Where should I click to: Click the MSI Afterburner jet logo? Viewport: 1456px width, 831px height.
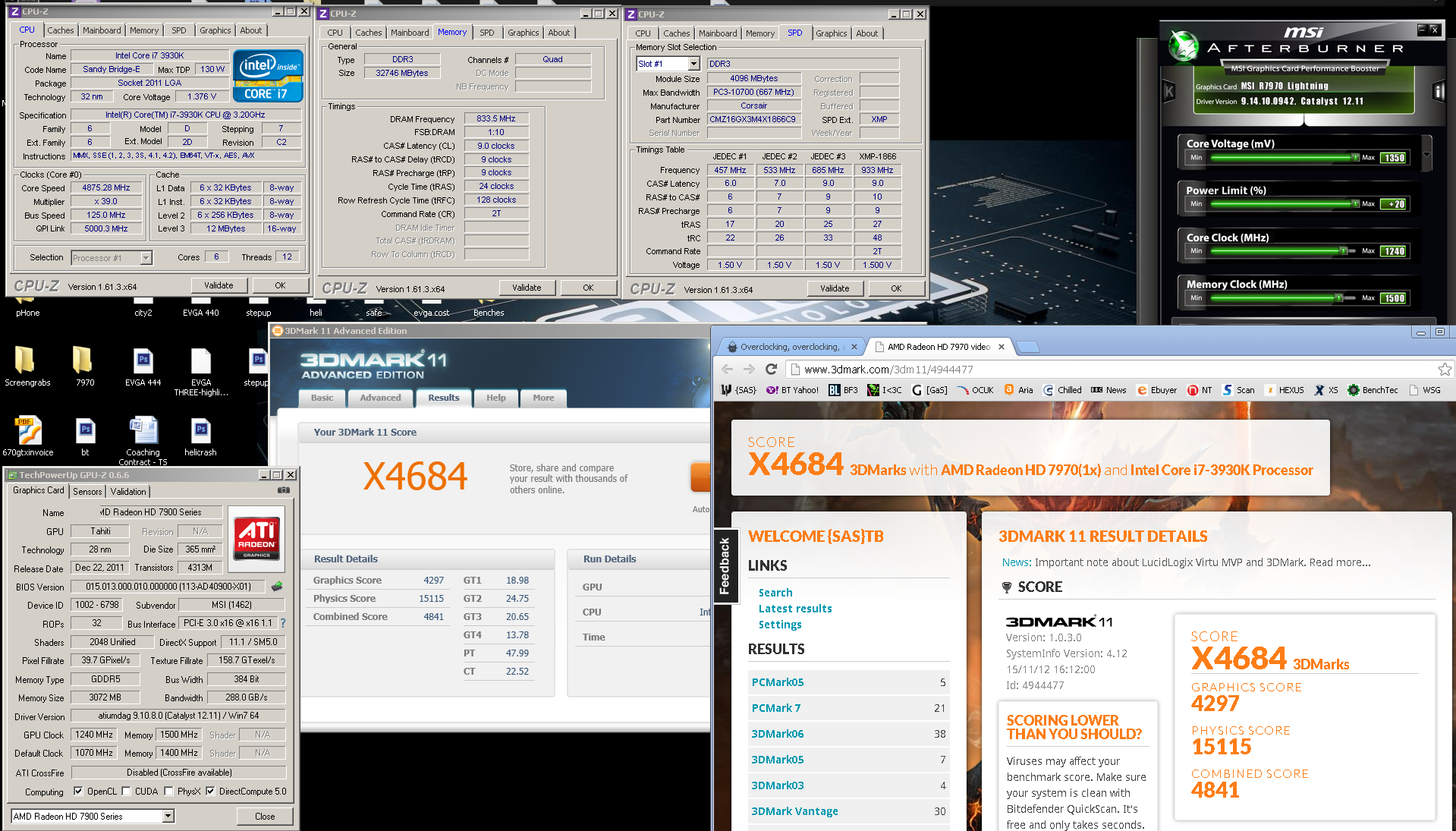[1182, 46]
